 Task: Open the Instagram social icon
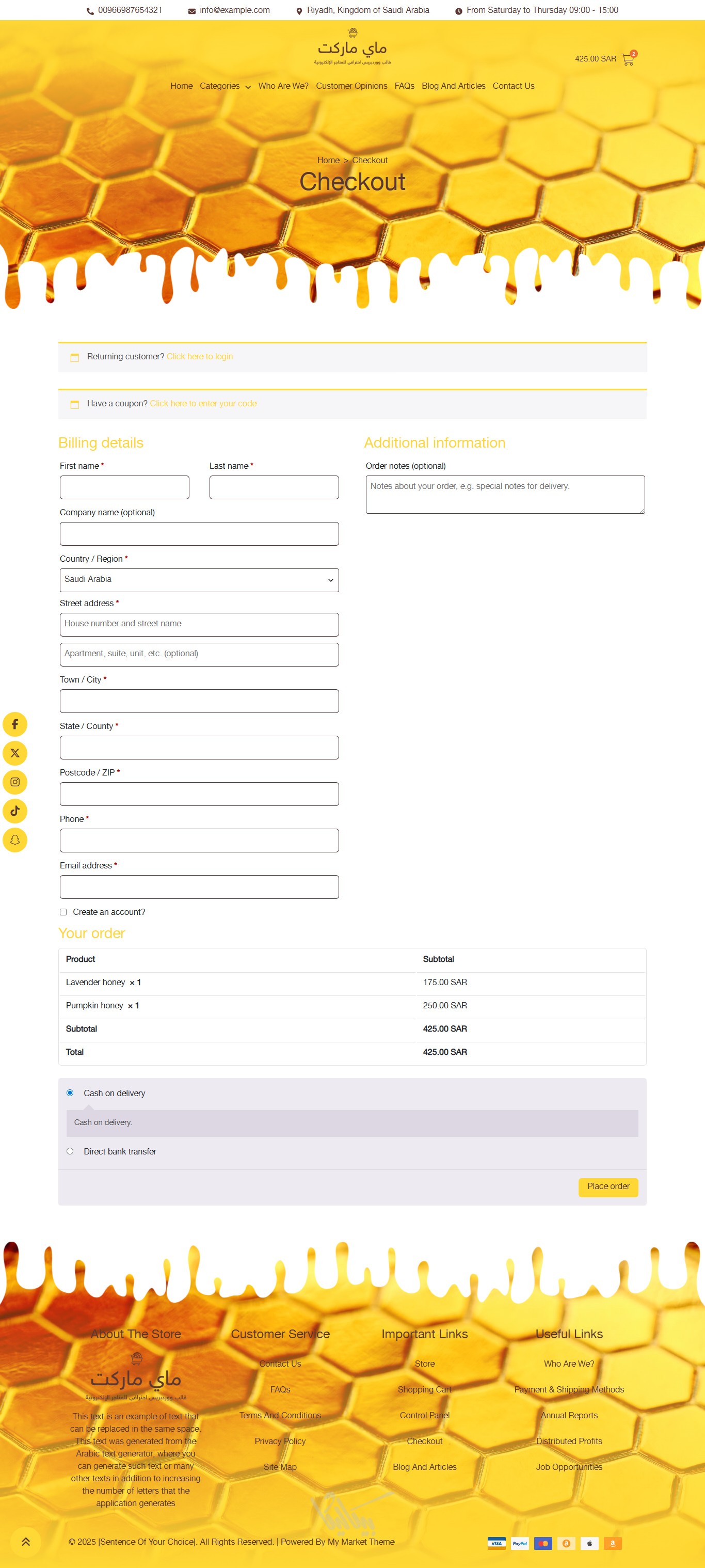click(x=15, y=782)
